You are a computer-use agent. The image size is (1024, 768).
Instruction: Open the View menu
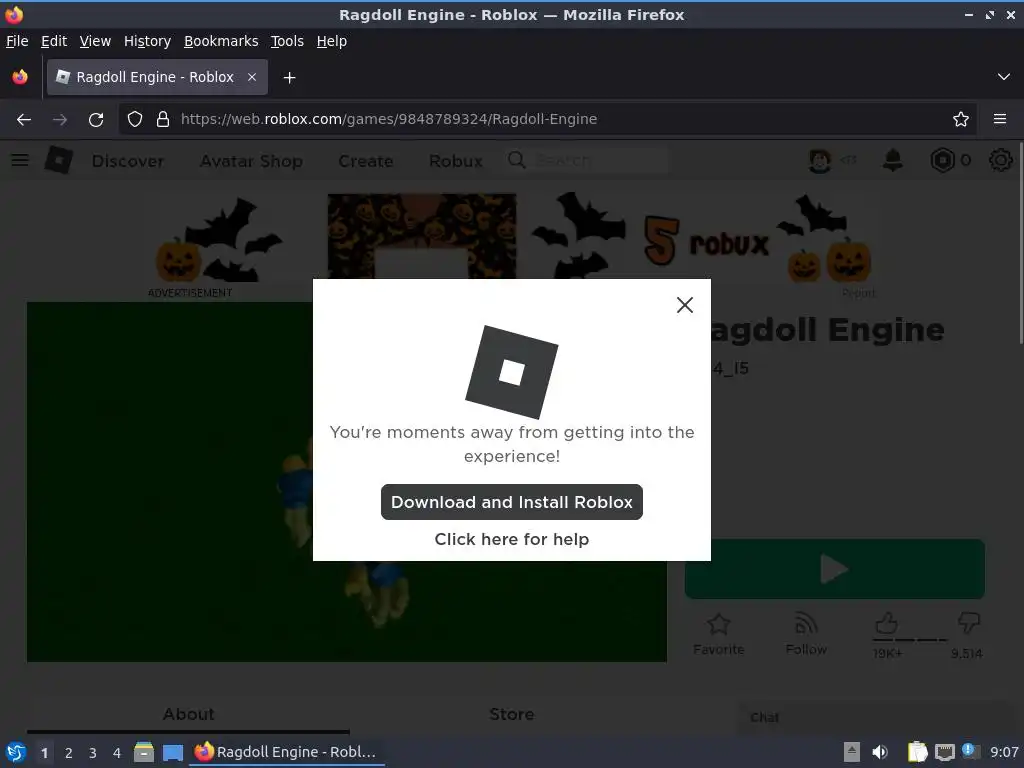click(95, 41)
